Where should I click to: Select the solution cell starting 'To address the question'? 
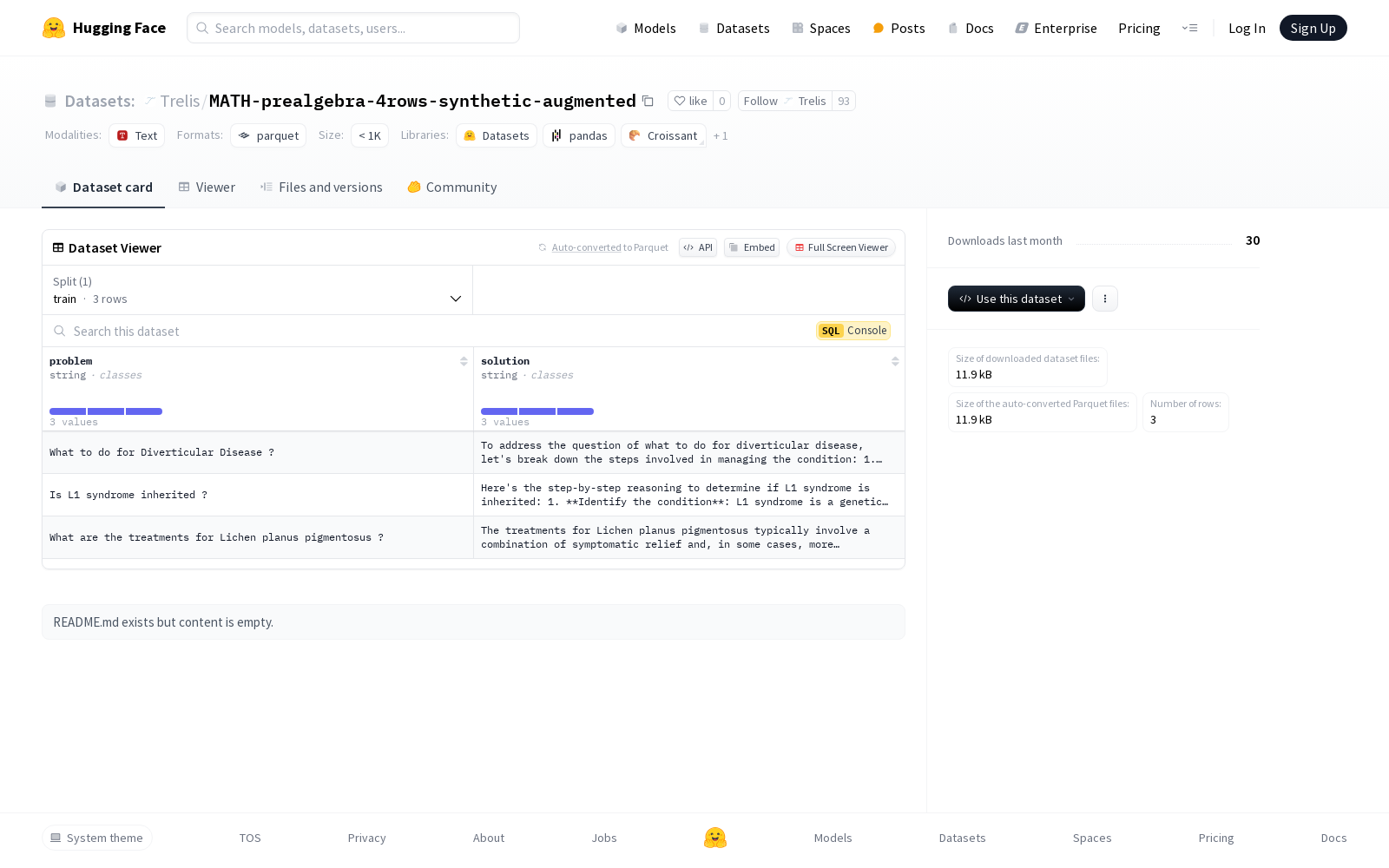[x=689, y=452]
